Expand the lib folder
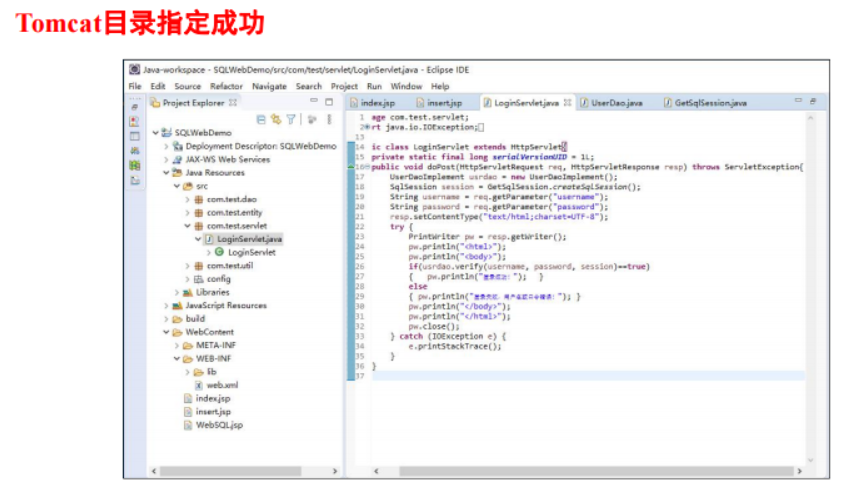841x486 pixels. [x=187, y=372]
